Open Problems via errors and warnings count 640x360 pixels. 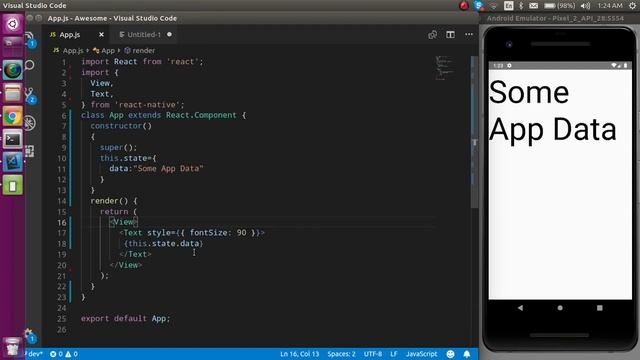pos(63,354)
